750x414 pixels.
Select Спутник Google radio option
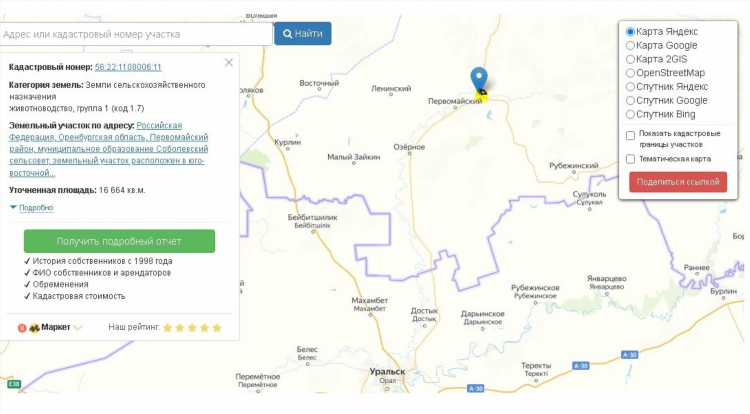tap(630, 101)
